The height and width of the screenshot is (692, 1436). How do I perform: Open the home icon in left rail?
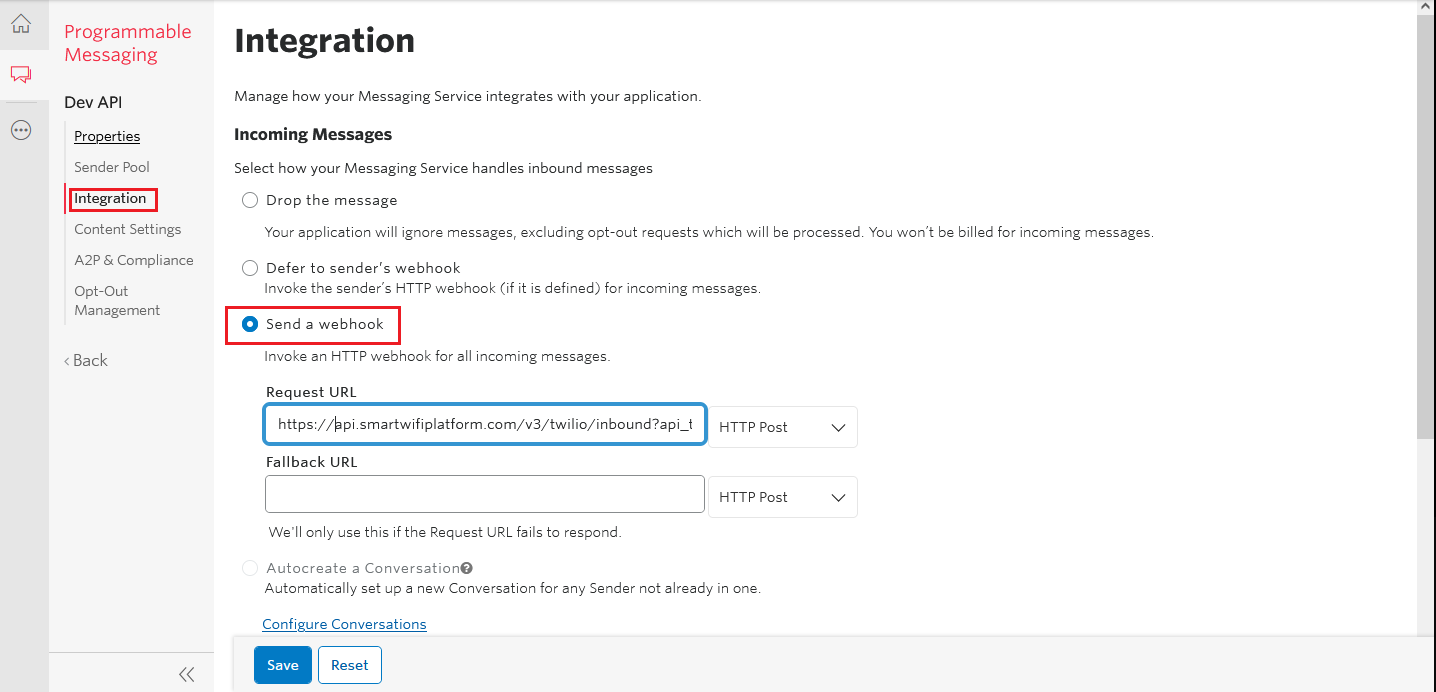click(21, 24)
